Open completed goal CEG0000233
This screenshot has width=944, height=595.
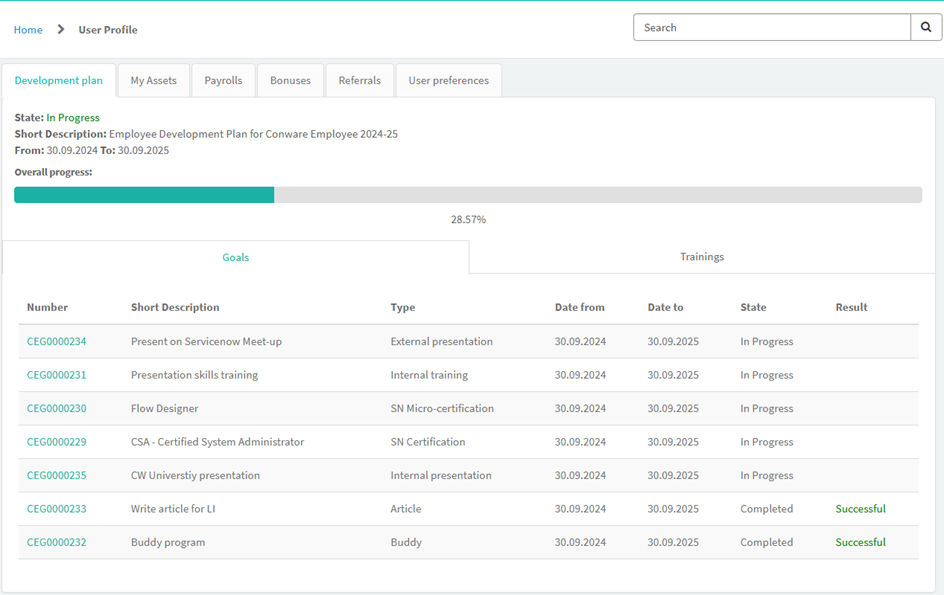[56, 509]
